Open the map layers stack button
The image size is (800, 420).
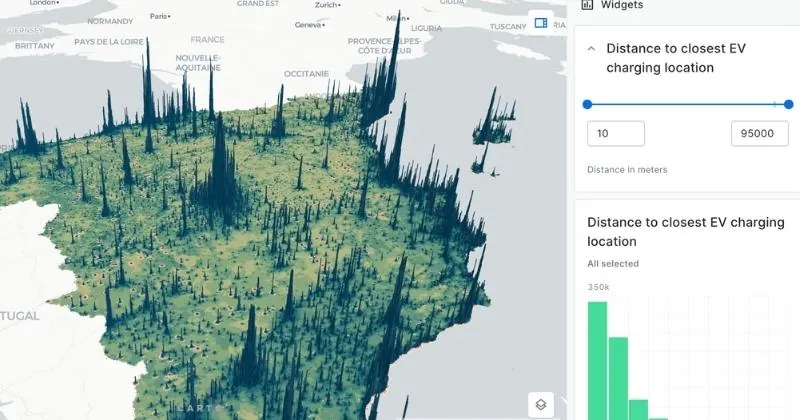click(541, 404)
